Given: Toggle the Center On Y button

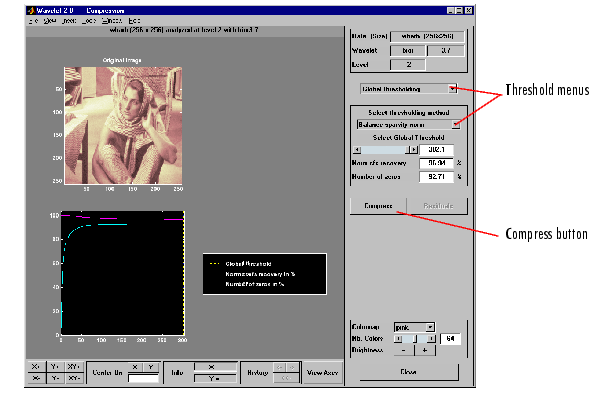Looking at the screenshot, I should tap(151, 367).
